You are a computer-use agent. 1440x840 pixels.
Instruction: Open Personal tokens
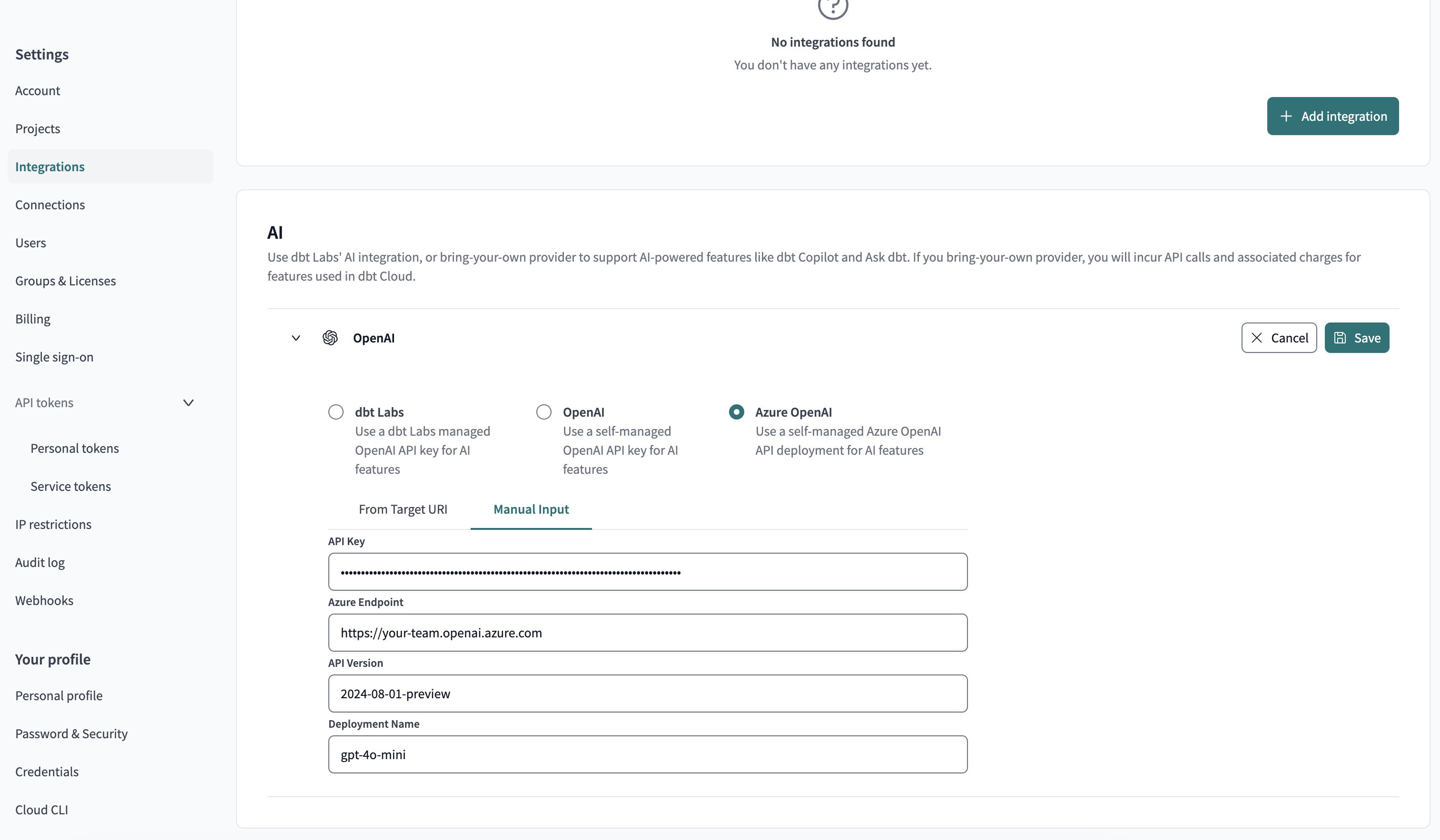pos(74,448)
